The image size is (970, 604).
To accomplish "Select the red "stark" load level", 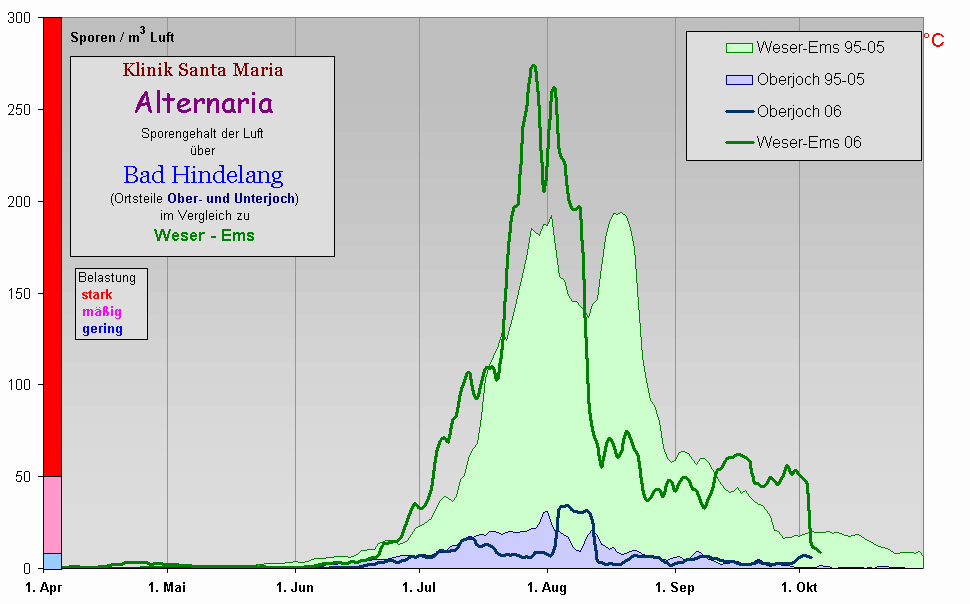I will pos(97,295).
